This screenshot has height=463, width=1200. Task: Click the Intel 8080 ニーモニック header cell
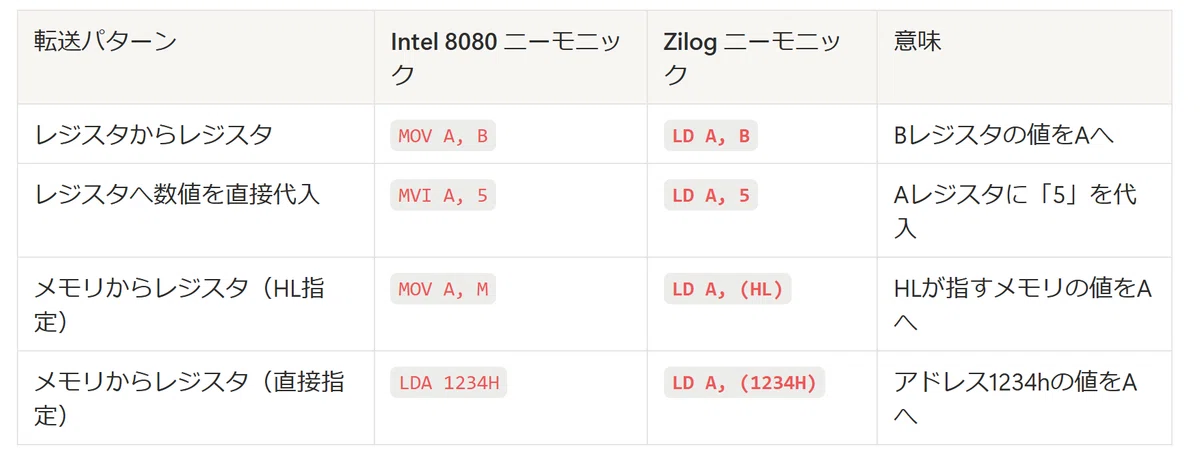pyautogui.click(x=511, y=57)
